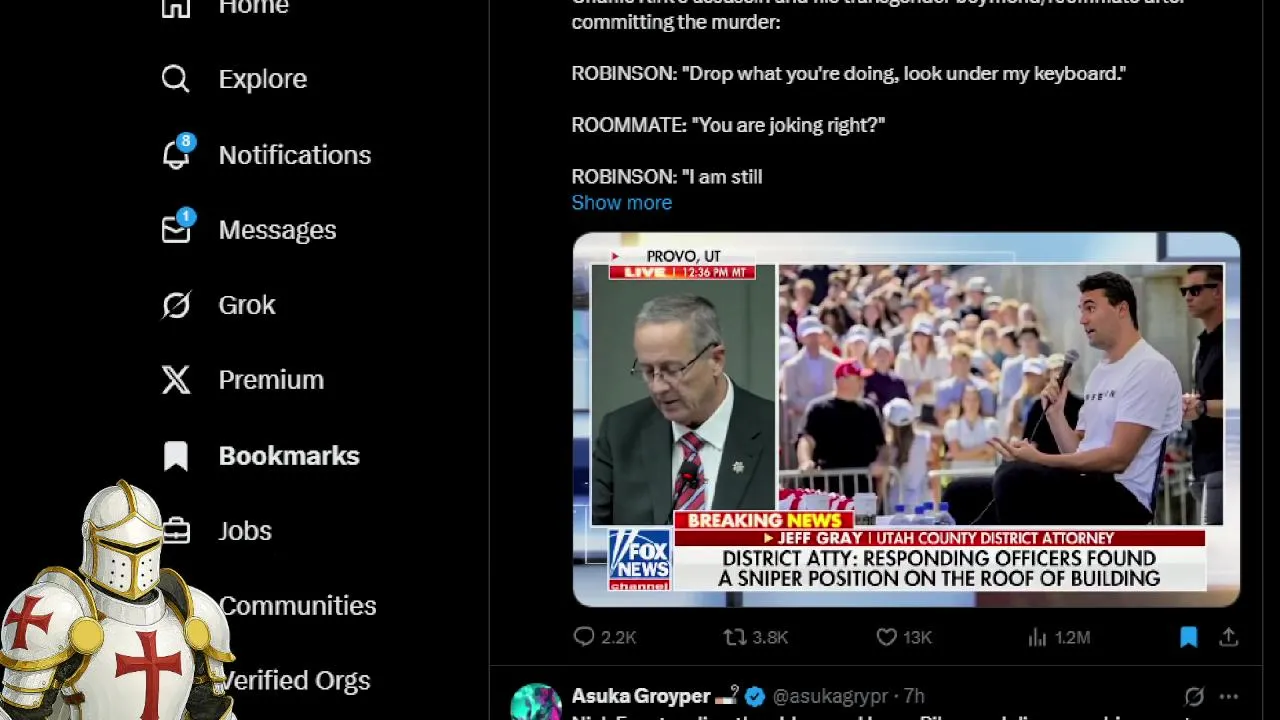
Task: Open the Fox News video thumbnail
Action: (x=906, y=419)
